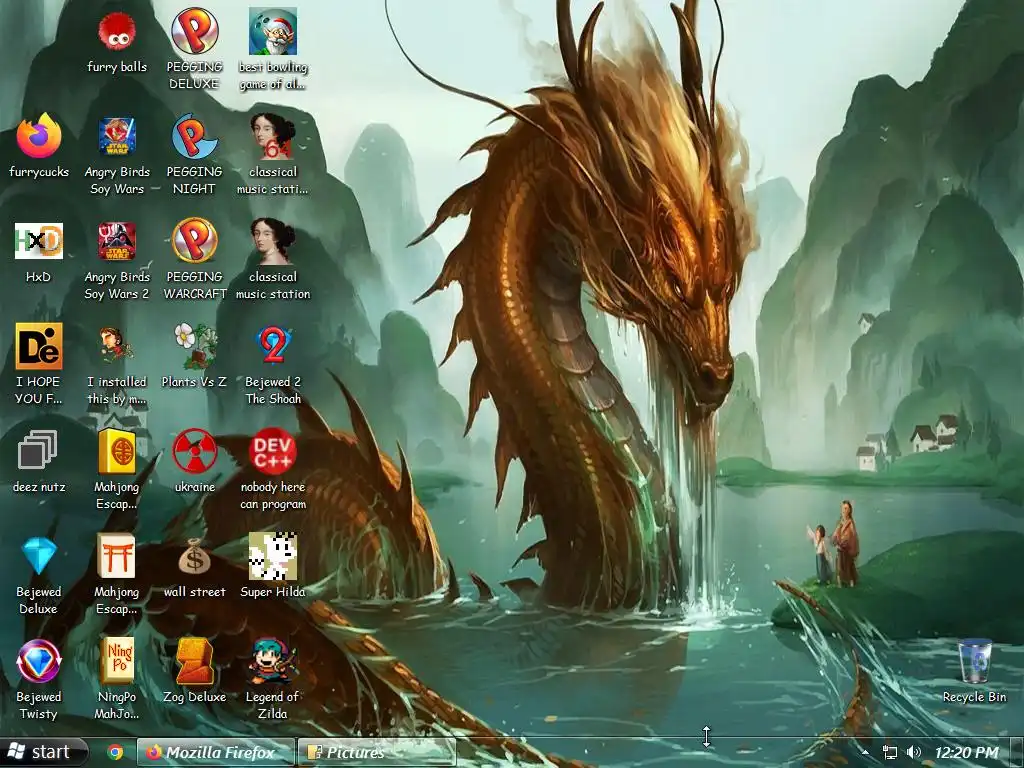
Task: Open the classical music station icon
Action: click(x=273, y=241)
